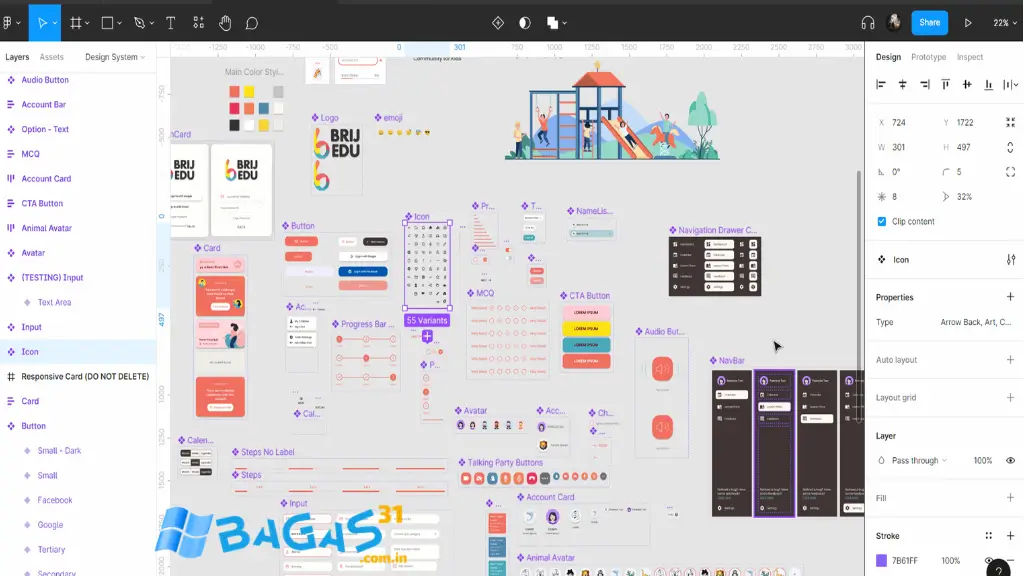Switch to the Prototype tab
Screen dimensions: 1024x576
[927, 57]
